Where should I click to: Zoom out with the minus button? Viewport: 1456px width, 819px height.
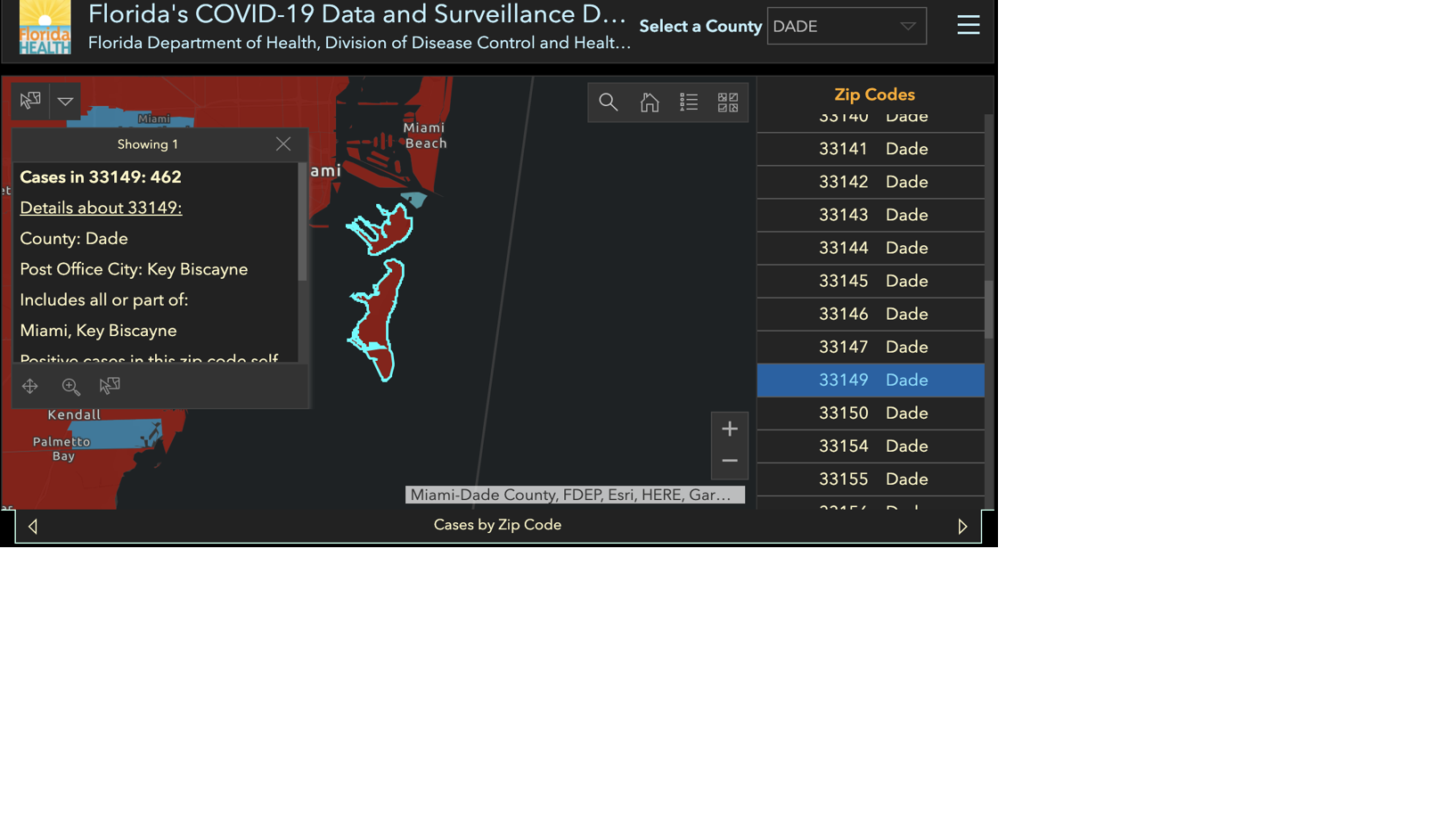coord(729,461)
